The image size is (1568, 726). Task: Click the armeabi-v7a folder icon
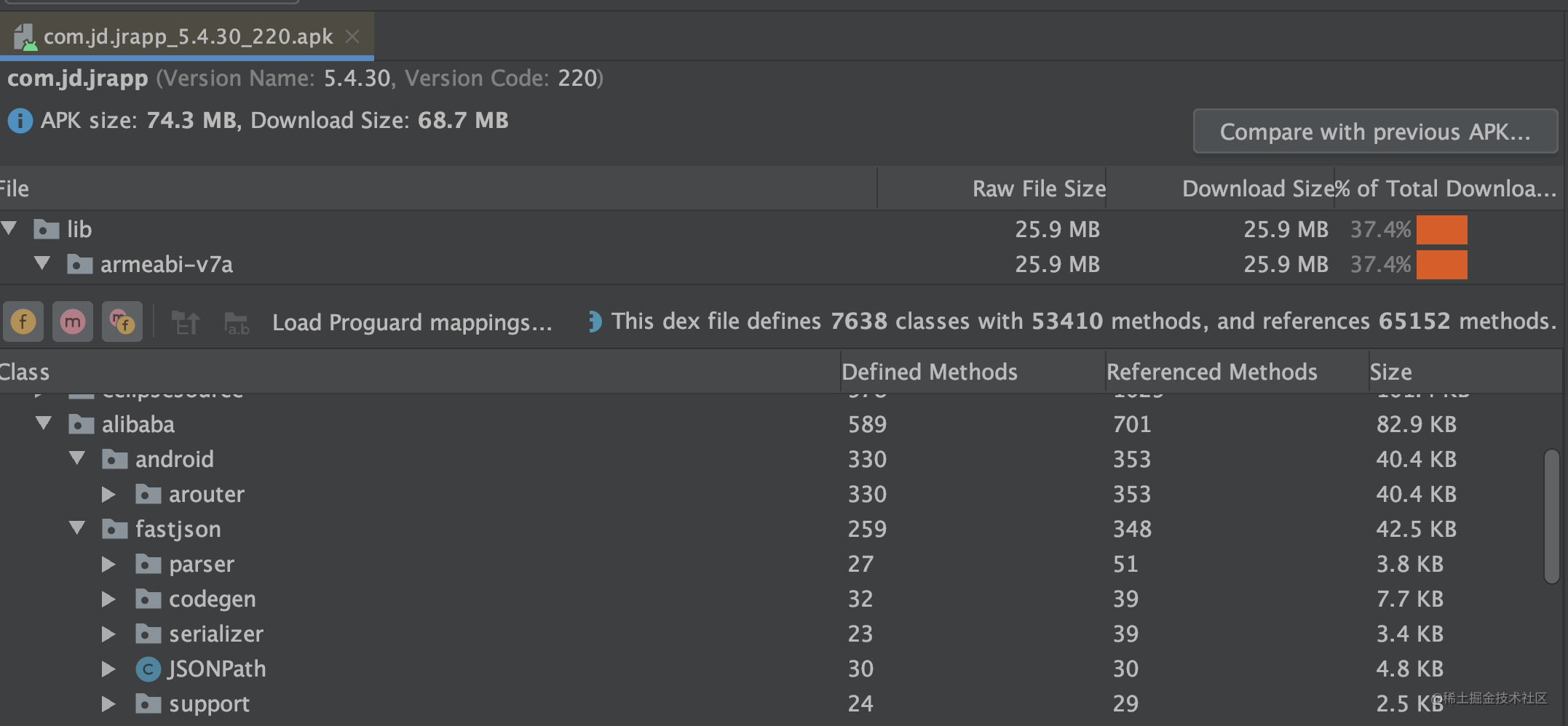point(80,264)
